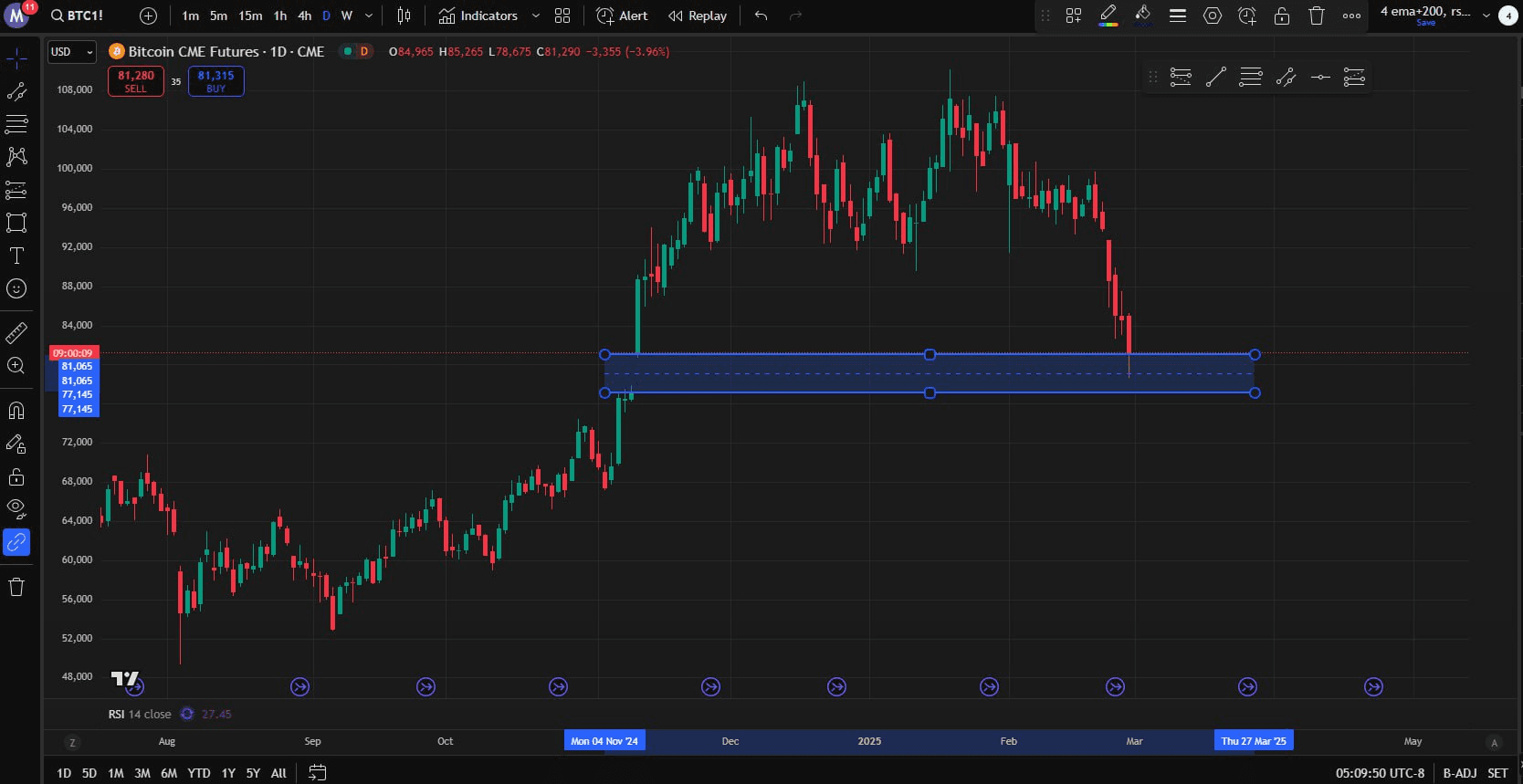Viewport: 1523px width, 784px height.
Task: Open drawing settings hexagon icon
Action: click(1213, 16)
